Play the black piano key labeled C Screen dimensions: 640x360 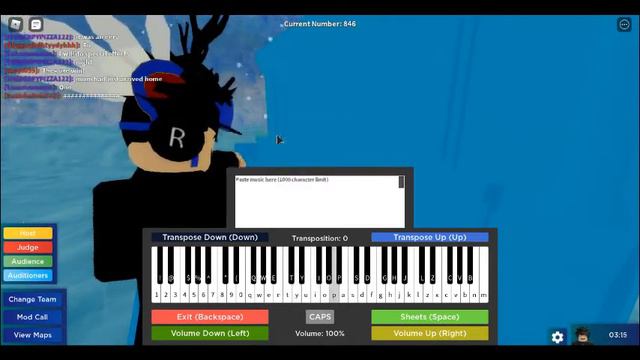(450, 265)
